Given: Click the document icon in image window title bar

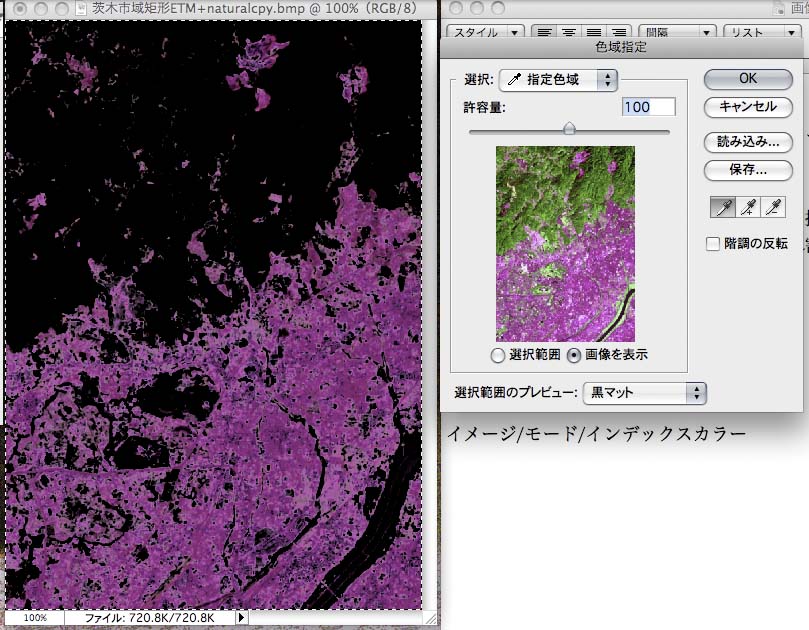Looking at the screenshot, I should (80, 8).
